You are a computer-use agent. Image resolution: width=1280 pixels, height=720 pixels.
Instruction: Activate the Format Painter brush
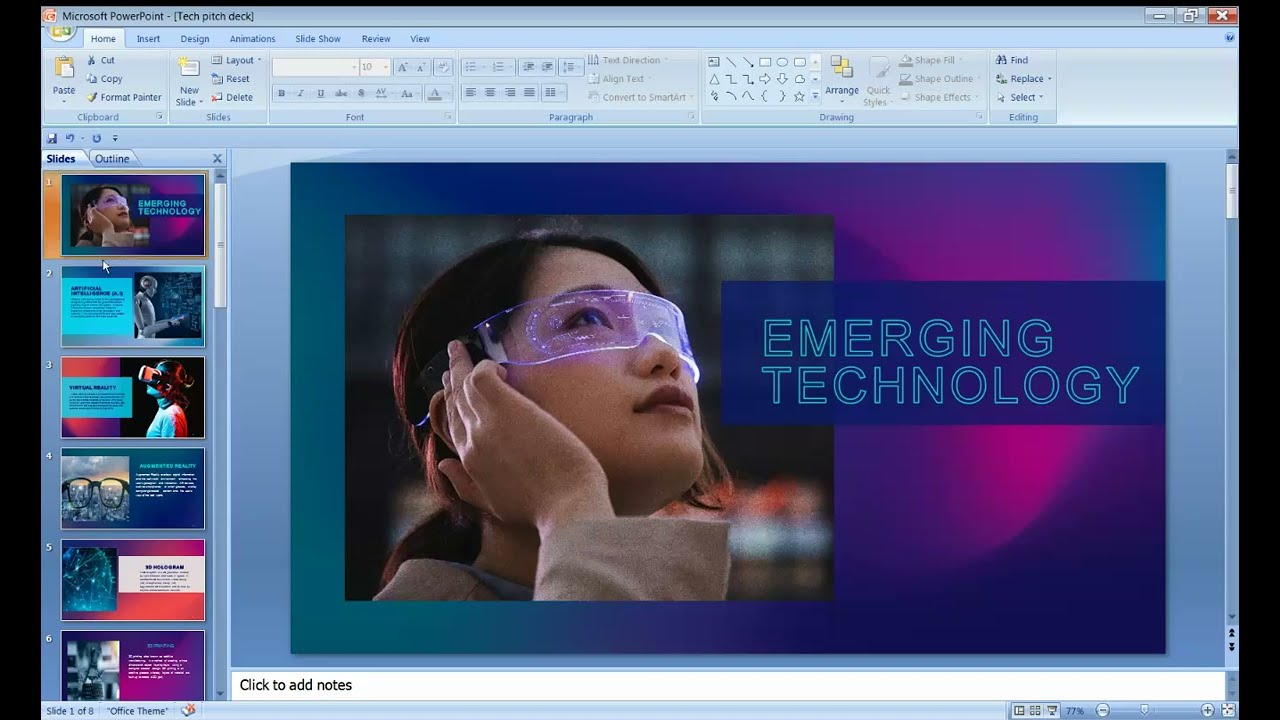(123, 97)
